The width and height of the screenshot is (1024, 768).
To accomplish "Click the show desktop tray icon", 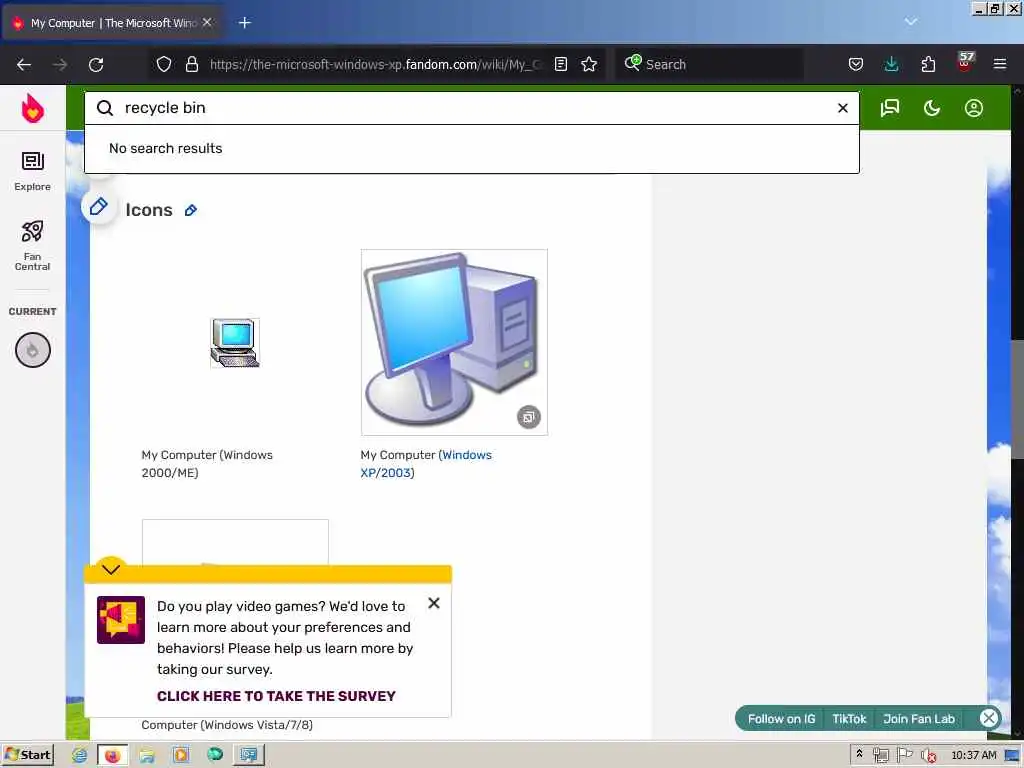I will pos(1013,756).
